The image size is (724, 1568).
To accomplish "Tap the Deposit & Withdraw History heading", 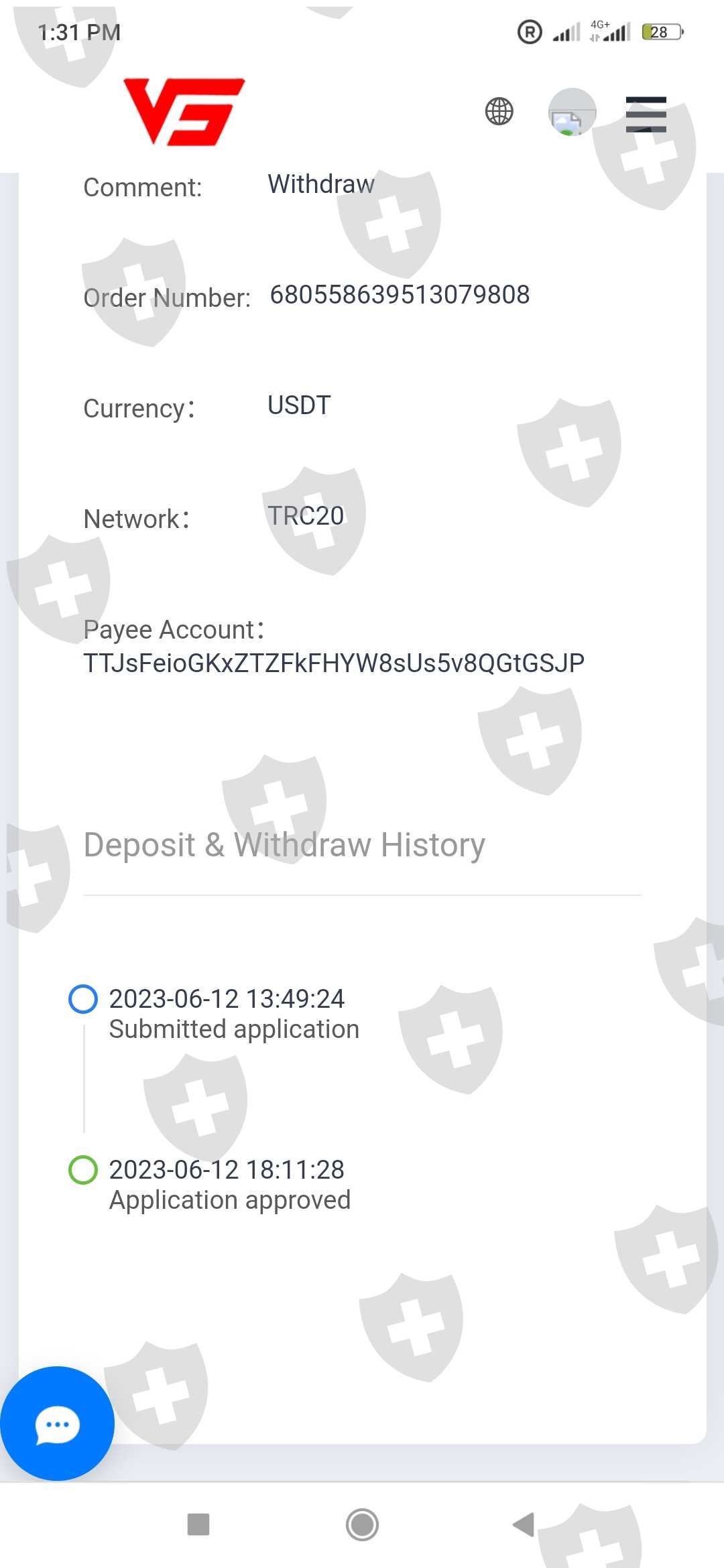I will [x=284, y=845].
